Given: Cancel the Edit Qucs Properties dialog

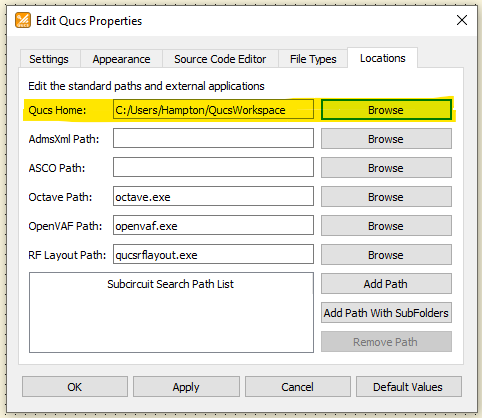Looking at the screenshot, I should pos(298,387).
